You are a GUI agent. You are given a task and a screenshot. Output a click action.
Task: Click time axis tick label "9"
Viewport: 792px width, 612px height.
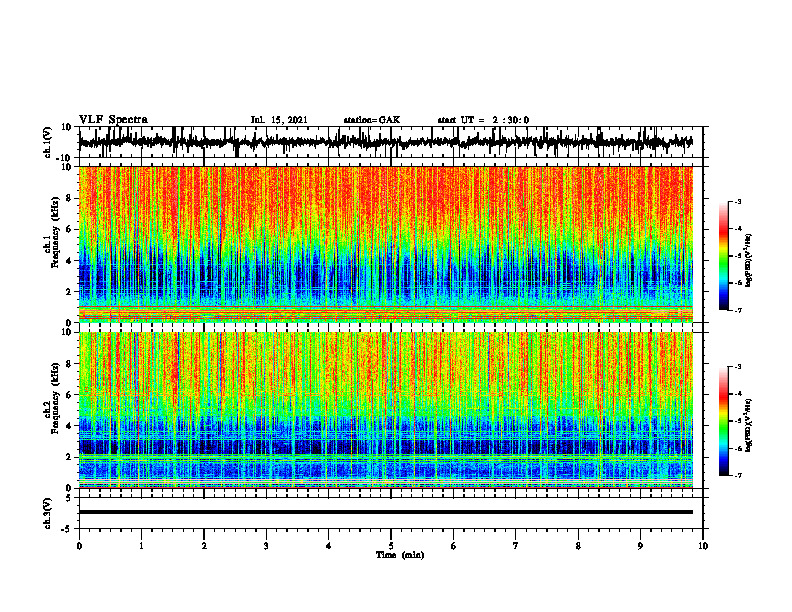pos(640,546)
